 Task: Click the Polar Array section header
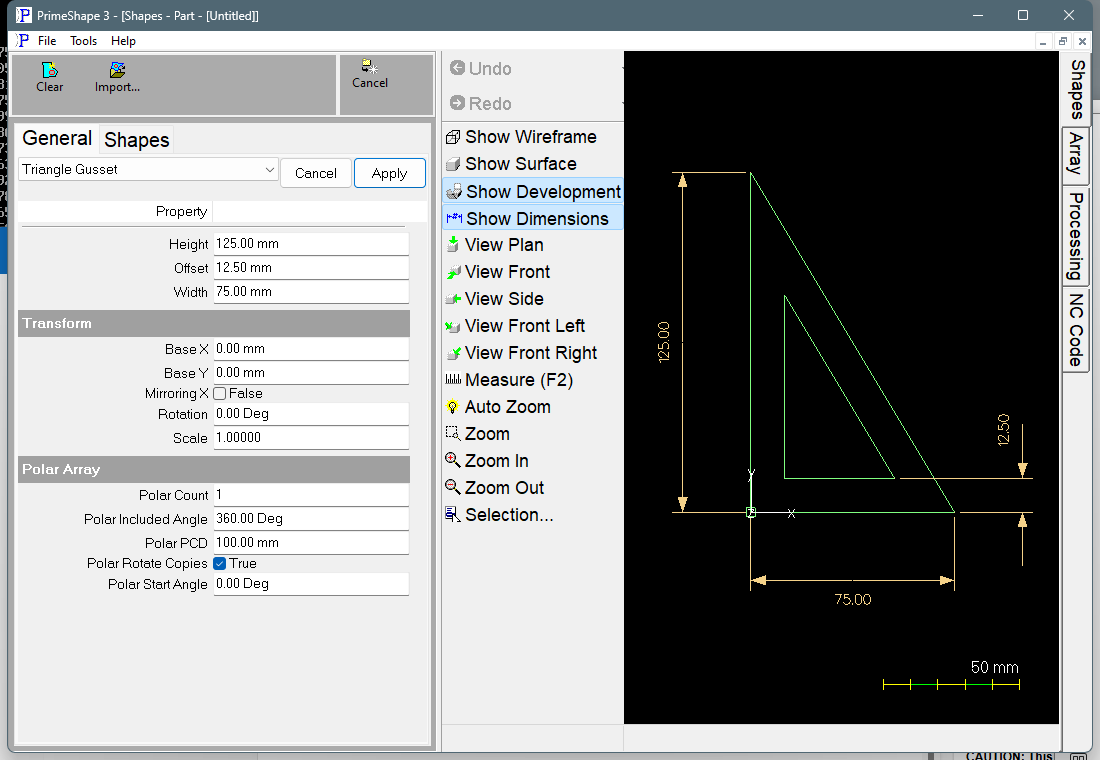point(214,469)
